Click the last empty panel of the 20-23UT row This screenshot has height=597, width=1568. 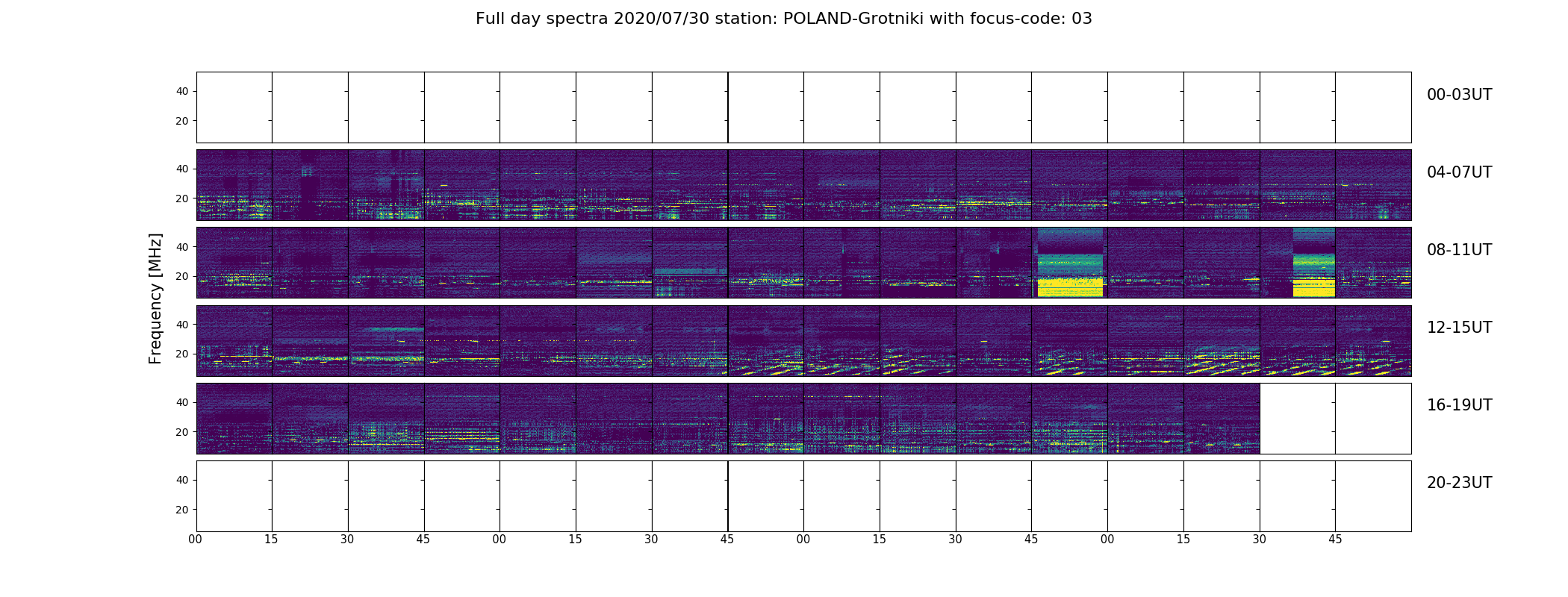pyautogui.click(x=1373, y=496)
